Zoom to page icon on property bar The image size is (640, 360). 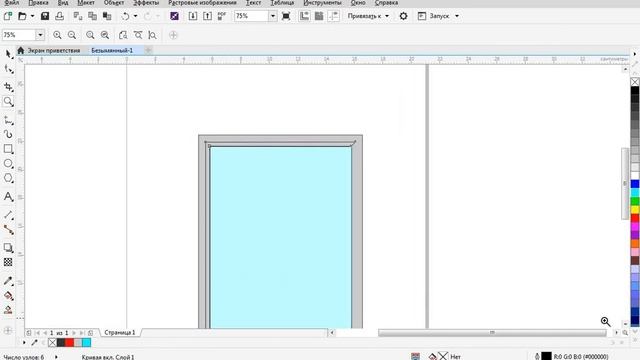pos(123,35)
